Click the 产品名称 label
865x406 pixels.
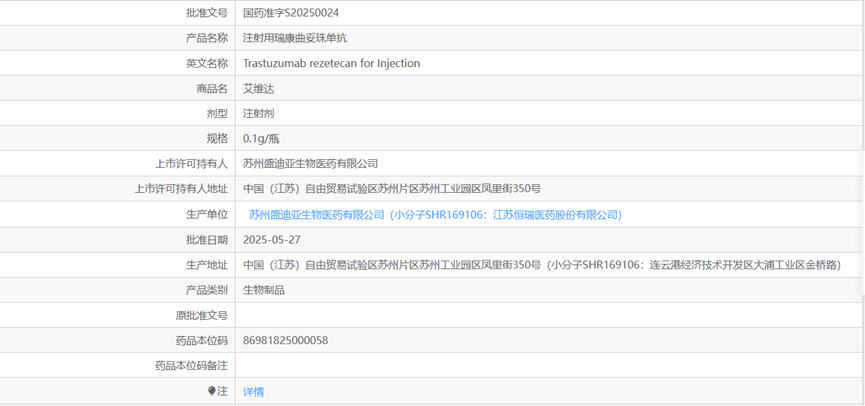(x=207, y=38)
